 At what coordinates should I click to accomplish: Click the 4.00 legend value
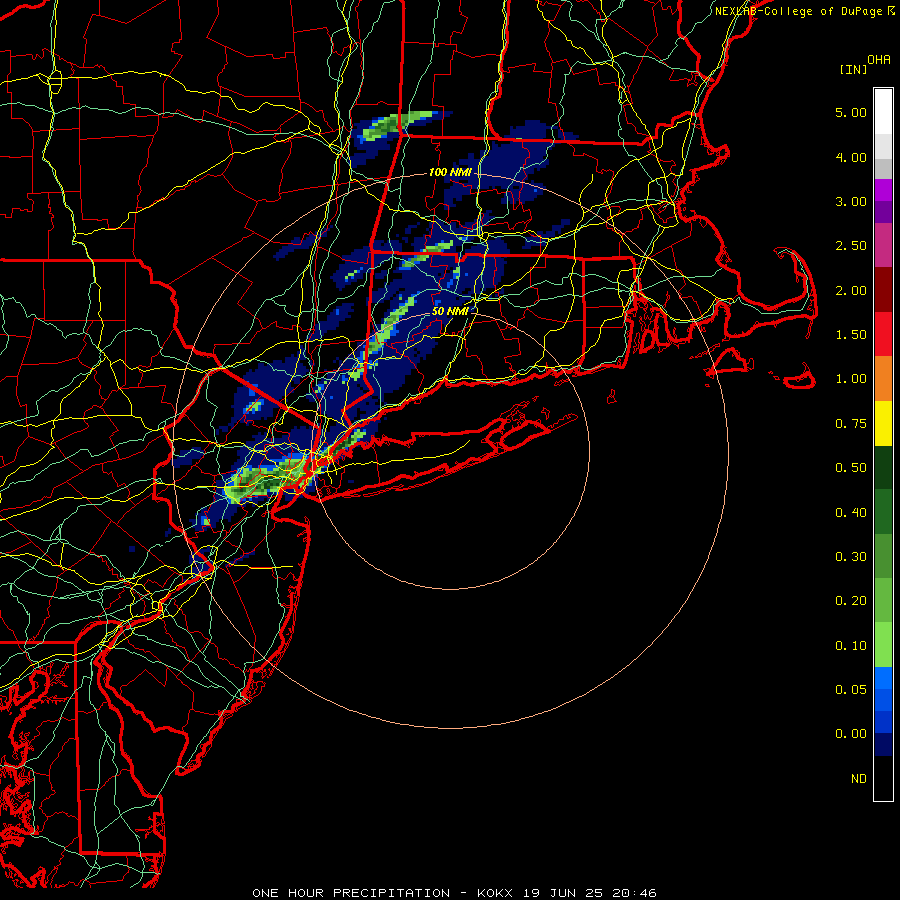[851, 157]
